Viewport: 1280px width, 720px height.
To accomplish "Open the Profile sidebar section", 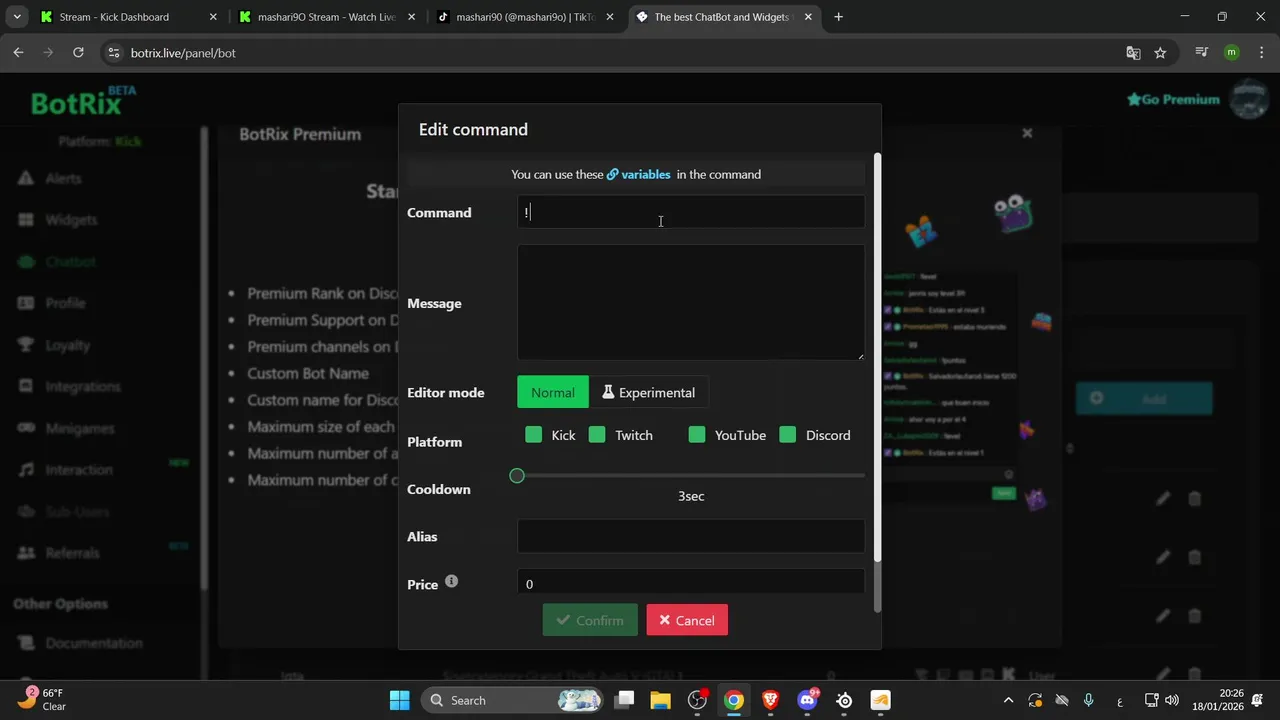I will (x=65, y=303).
